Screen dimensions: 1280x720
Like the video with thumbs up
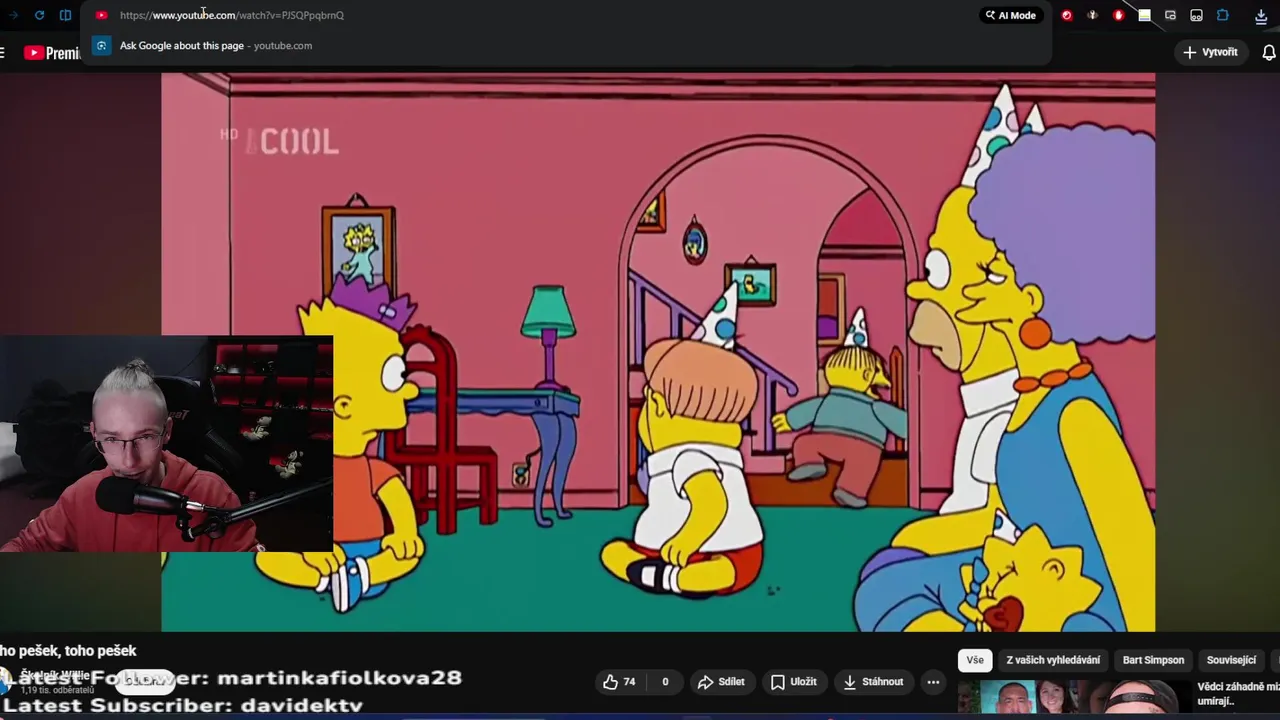619,682
